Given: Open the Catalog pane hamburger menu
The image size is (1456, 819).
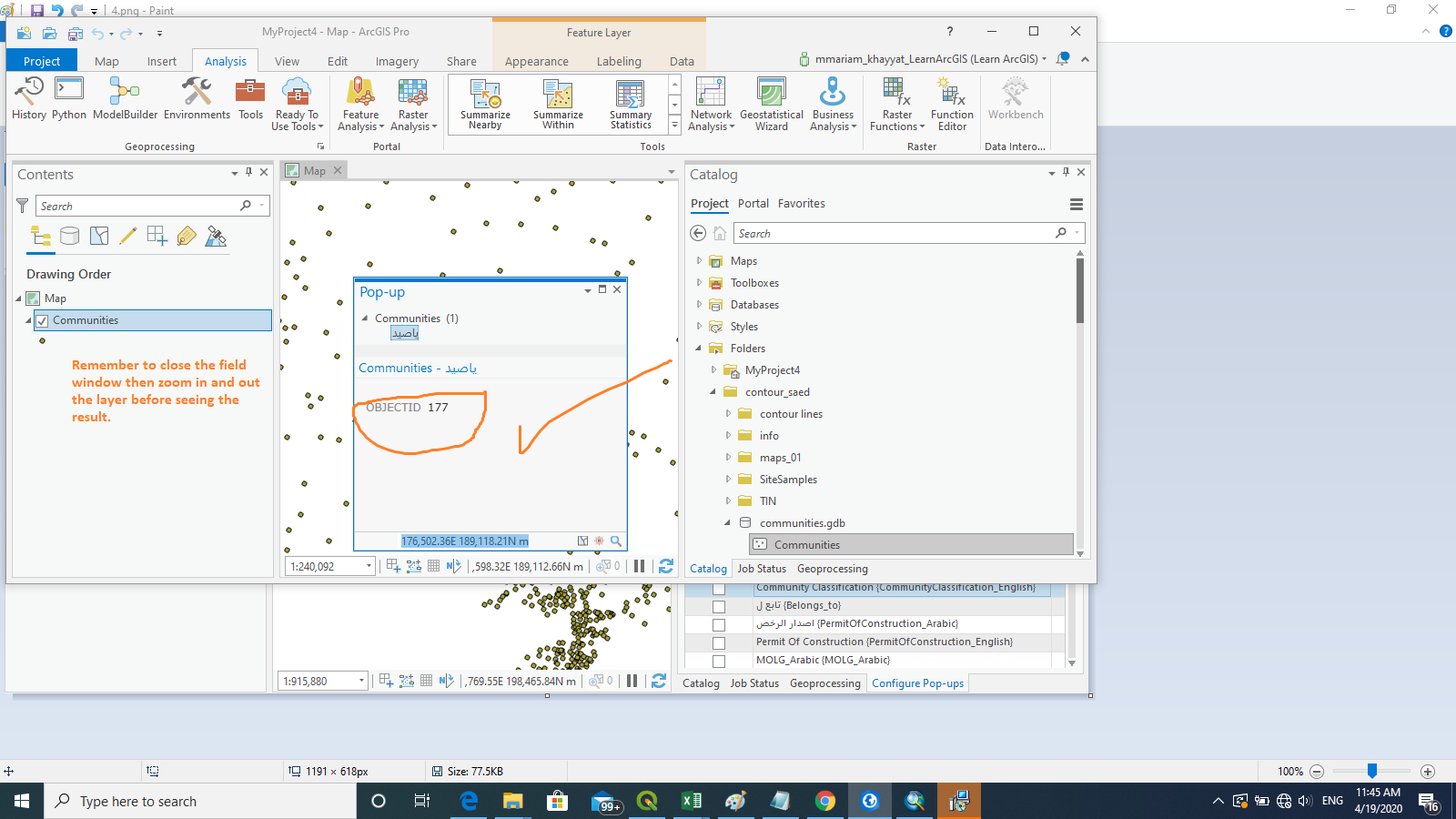Looking at the screenshot, I should point(1077,205).
